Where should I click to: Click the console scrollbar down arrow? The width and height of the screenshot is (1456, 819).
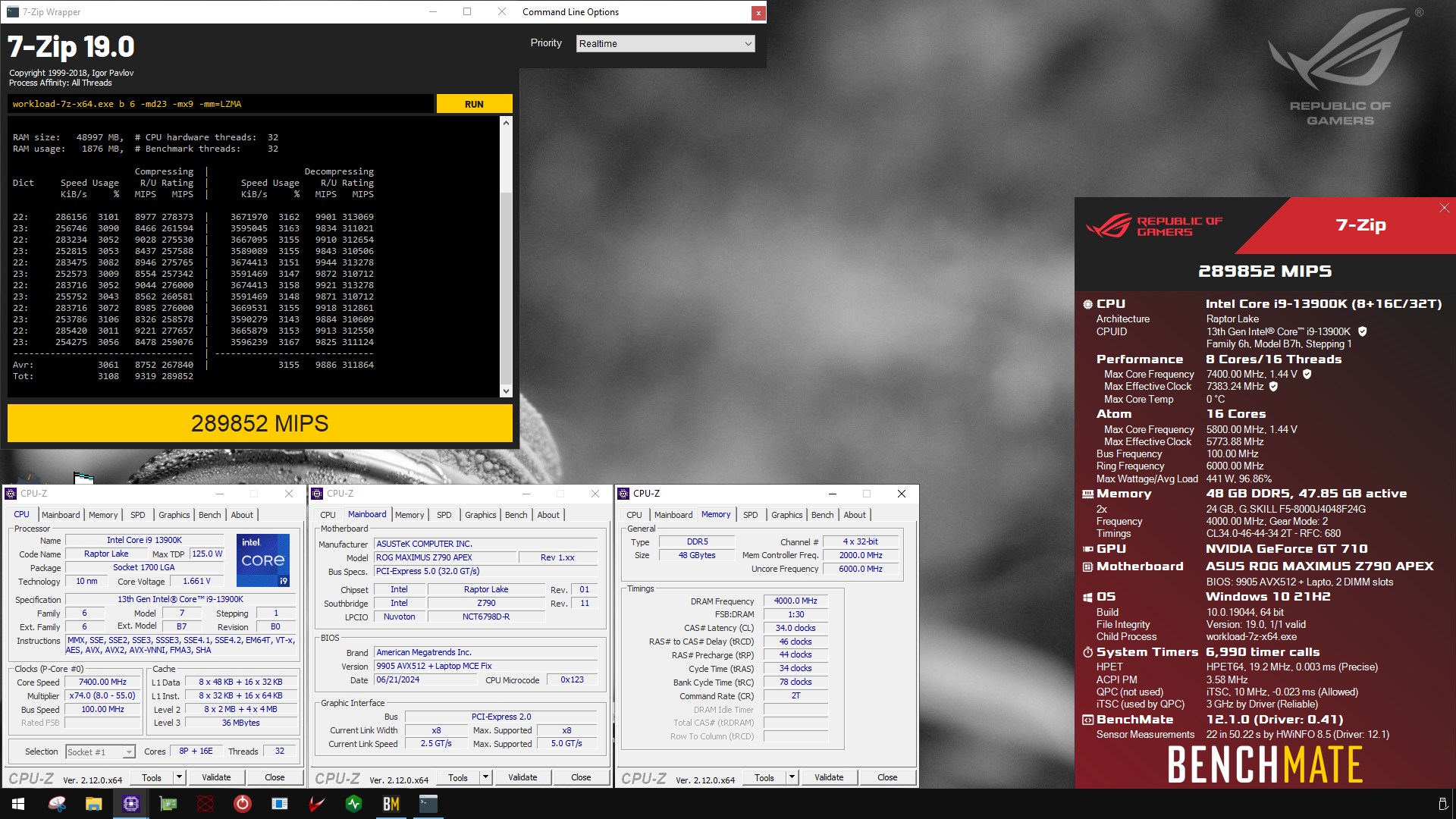506,391
